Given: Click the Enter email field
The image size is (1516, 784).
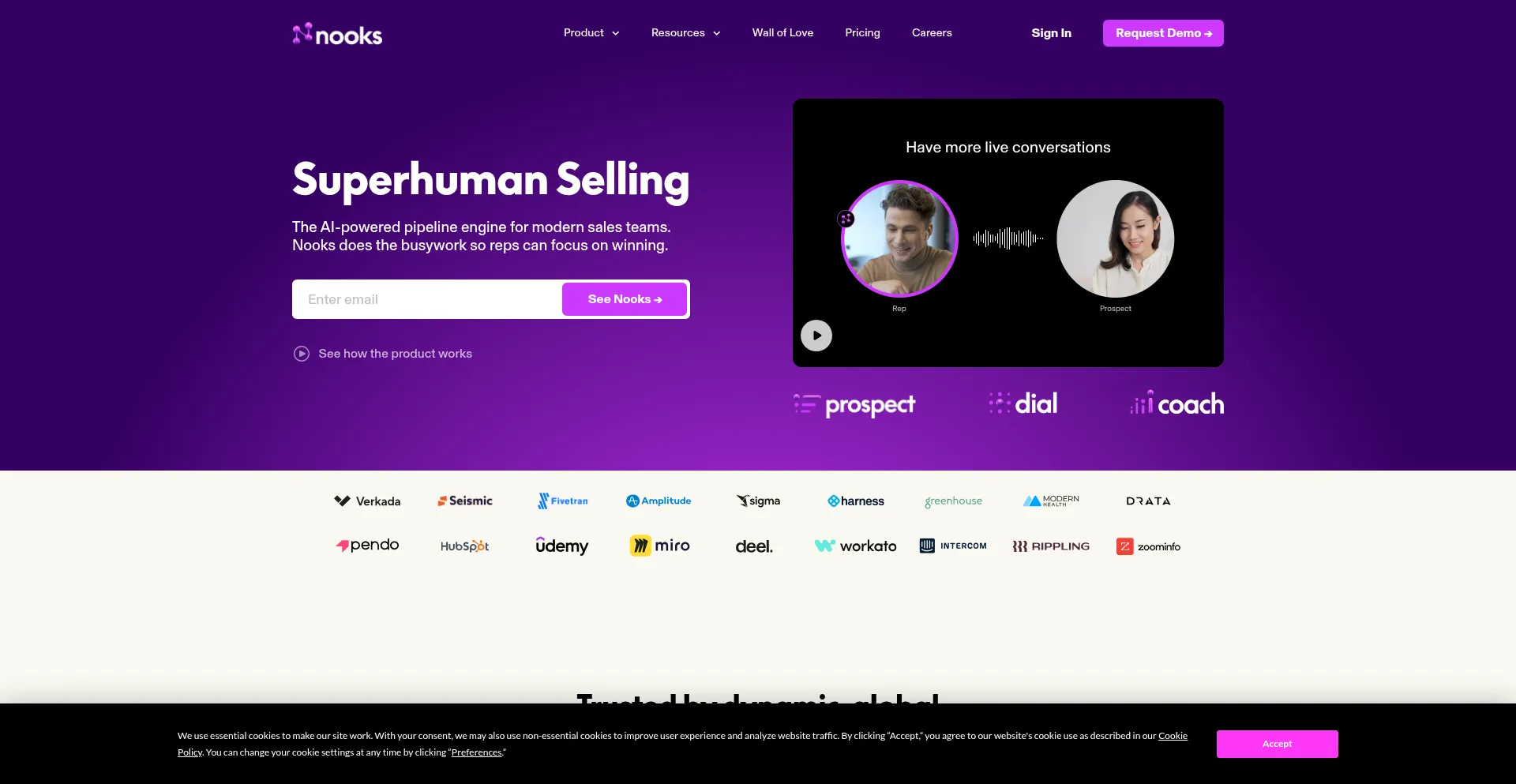Looking at the screenshot, I should [427, 299].
